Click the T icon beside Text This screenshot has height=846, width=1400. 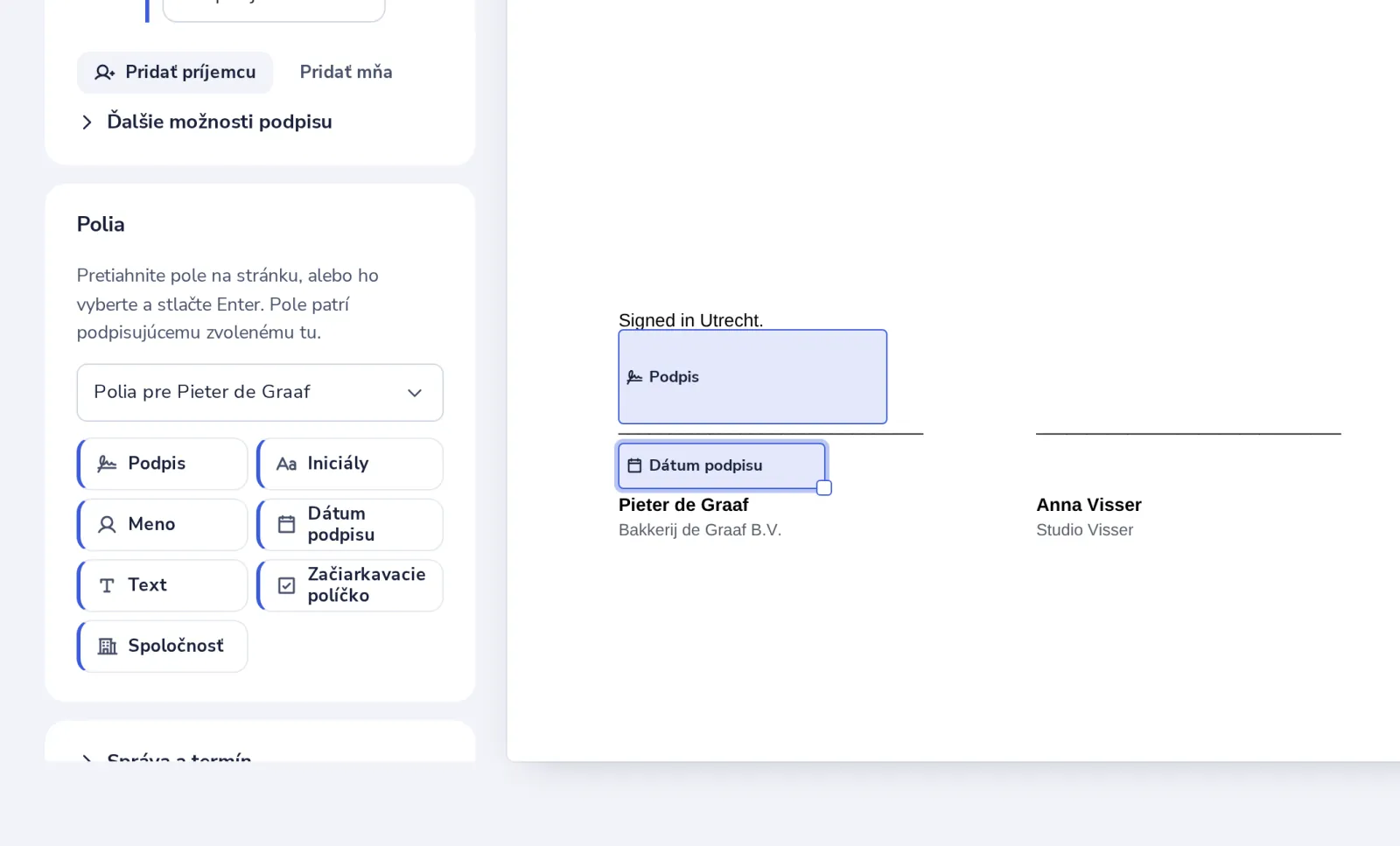pos(107,585)
